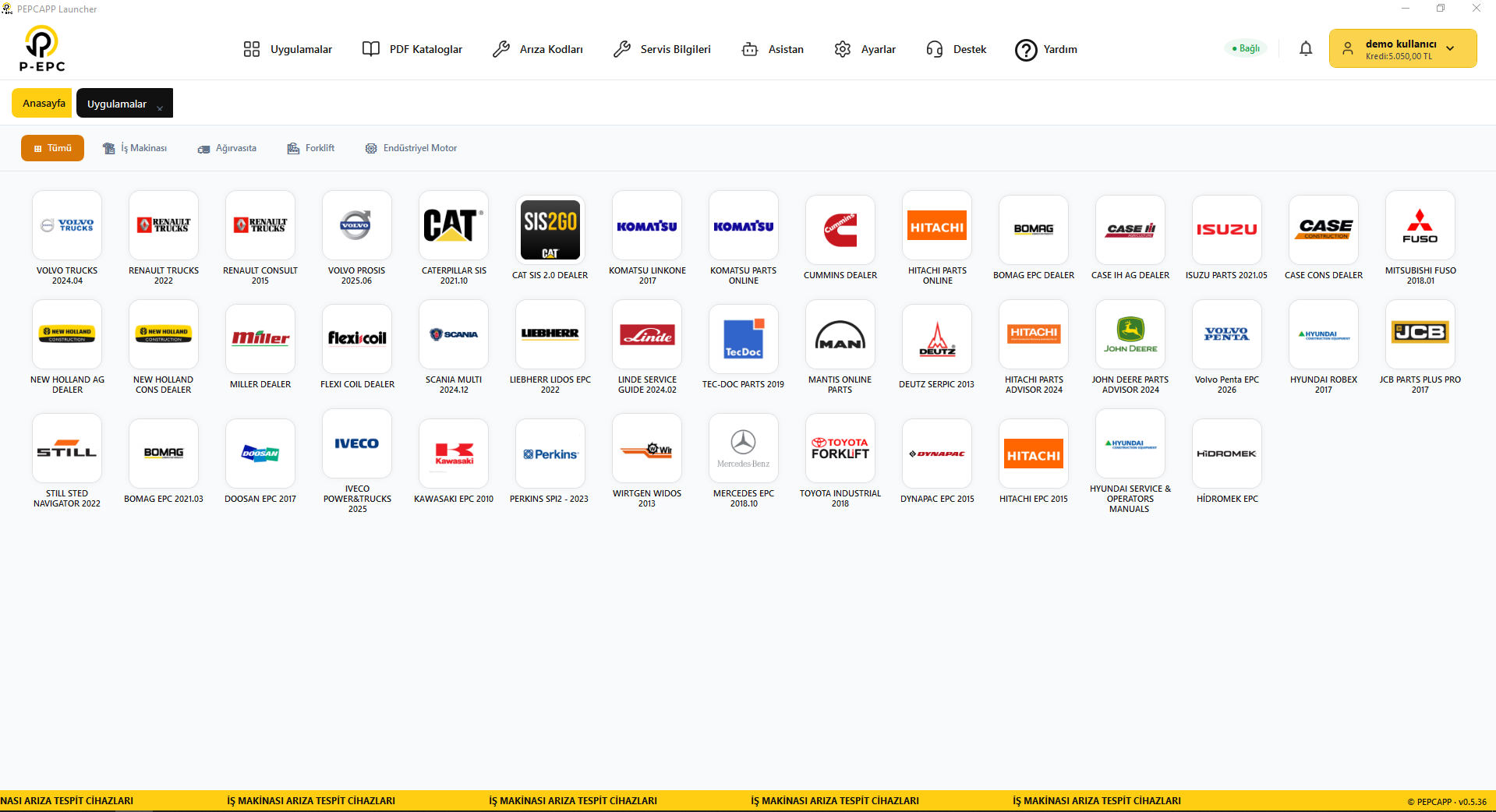The width and height of the screenshot is (1496, 812).
Task: Open the Bomag EPC Dealer icon
Action: pos(1034,230)
